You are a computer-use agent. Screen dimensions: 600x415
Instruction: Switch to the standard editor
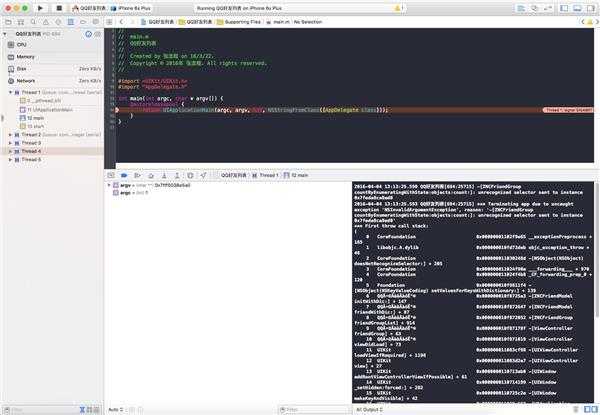coord(521,8)
